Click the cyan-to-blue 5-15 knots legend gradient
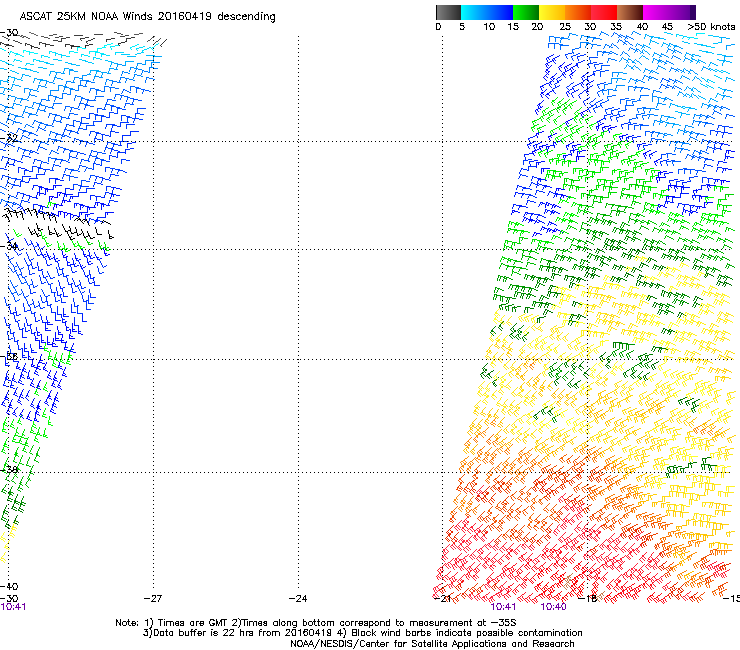 pos(487,12)
